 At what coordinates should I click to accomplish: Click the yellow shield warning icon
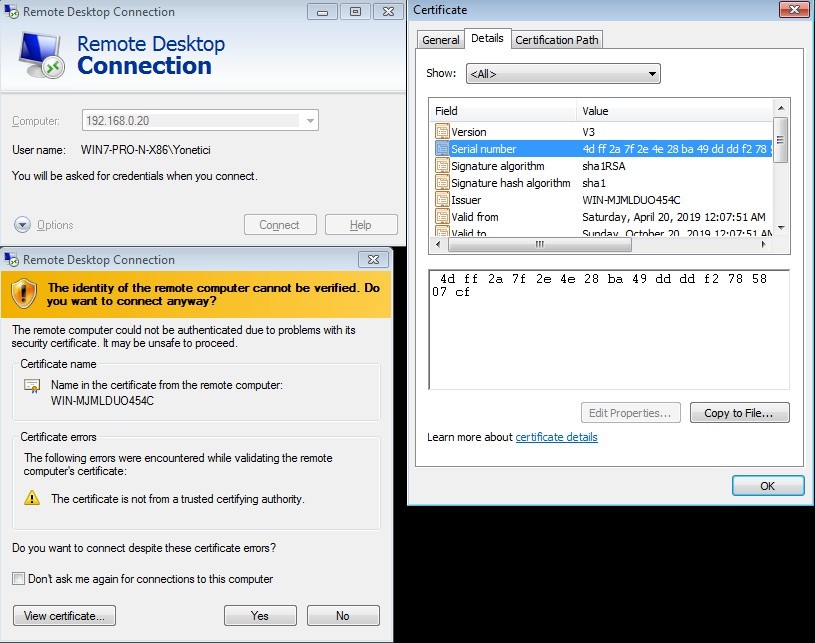[23, 294]
